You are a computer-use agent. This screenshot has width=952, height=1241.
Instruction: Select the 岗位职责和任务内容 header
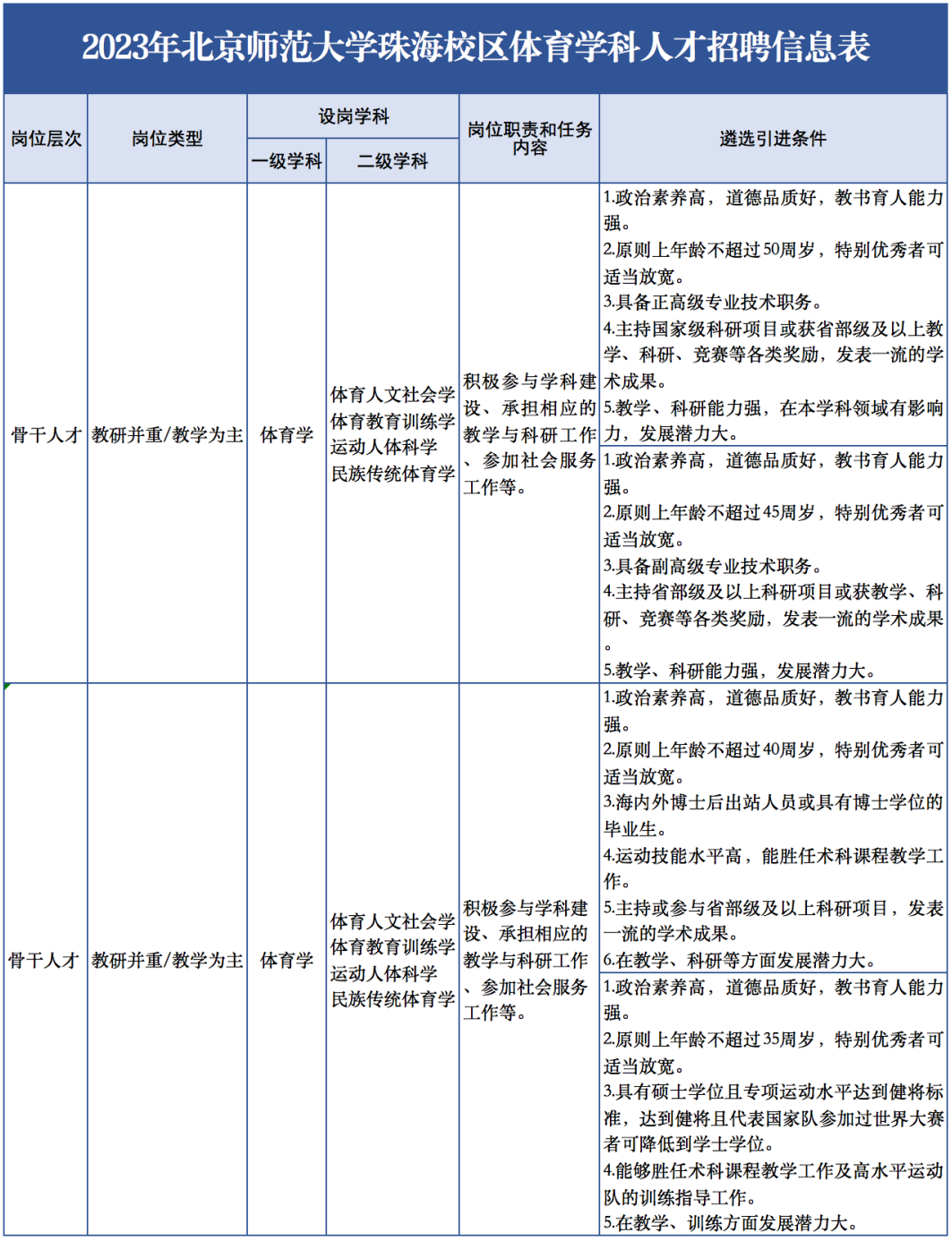529,139
